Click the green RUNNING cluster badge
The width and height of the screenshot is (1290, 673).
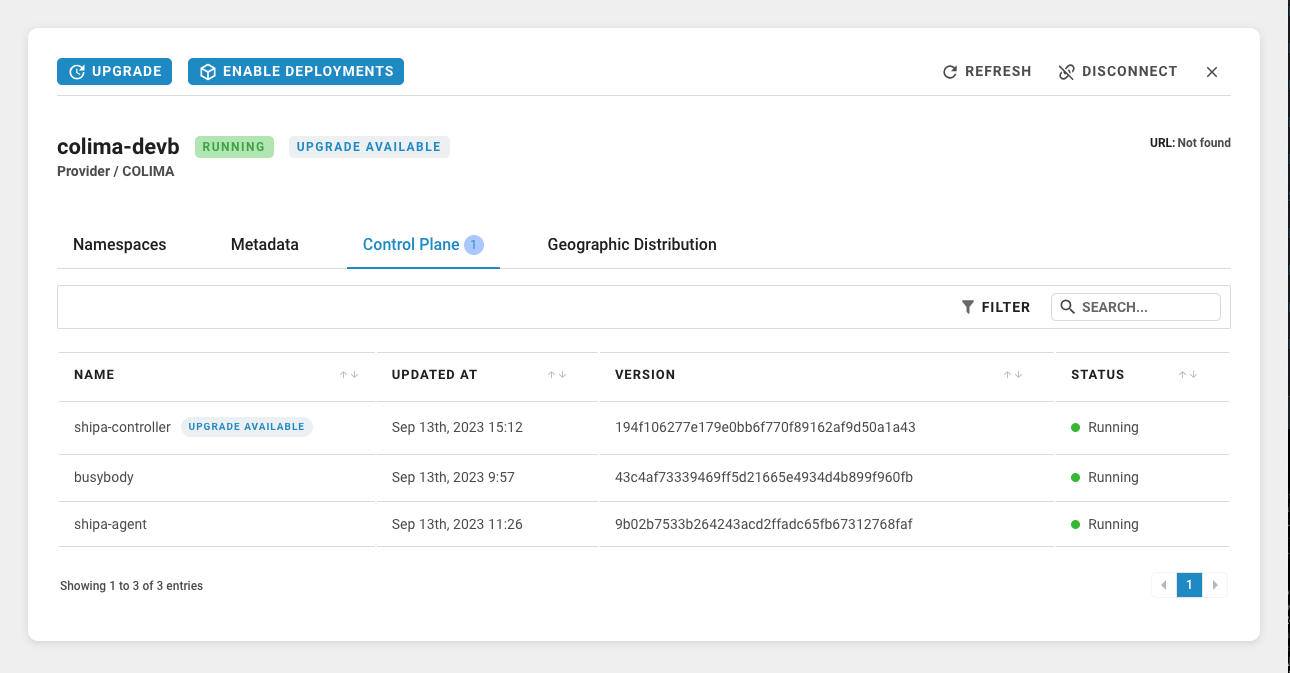point(234,147)
